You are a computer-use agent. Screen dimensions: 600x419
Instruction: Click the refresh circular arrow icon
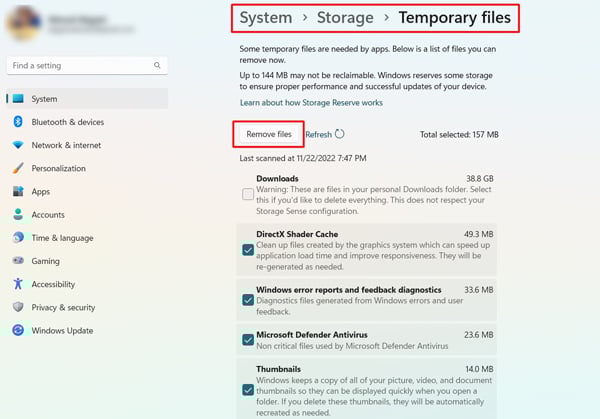coord(339,134)
